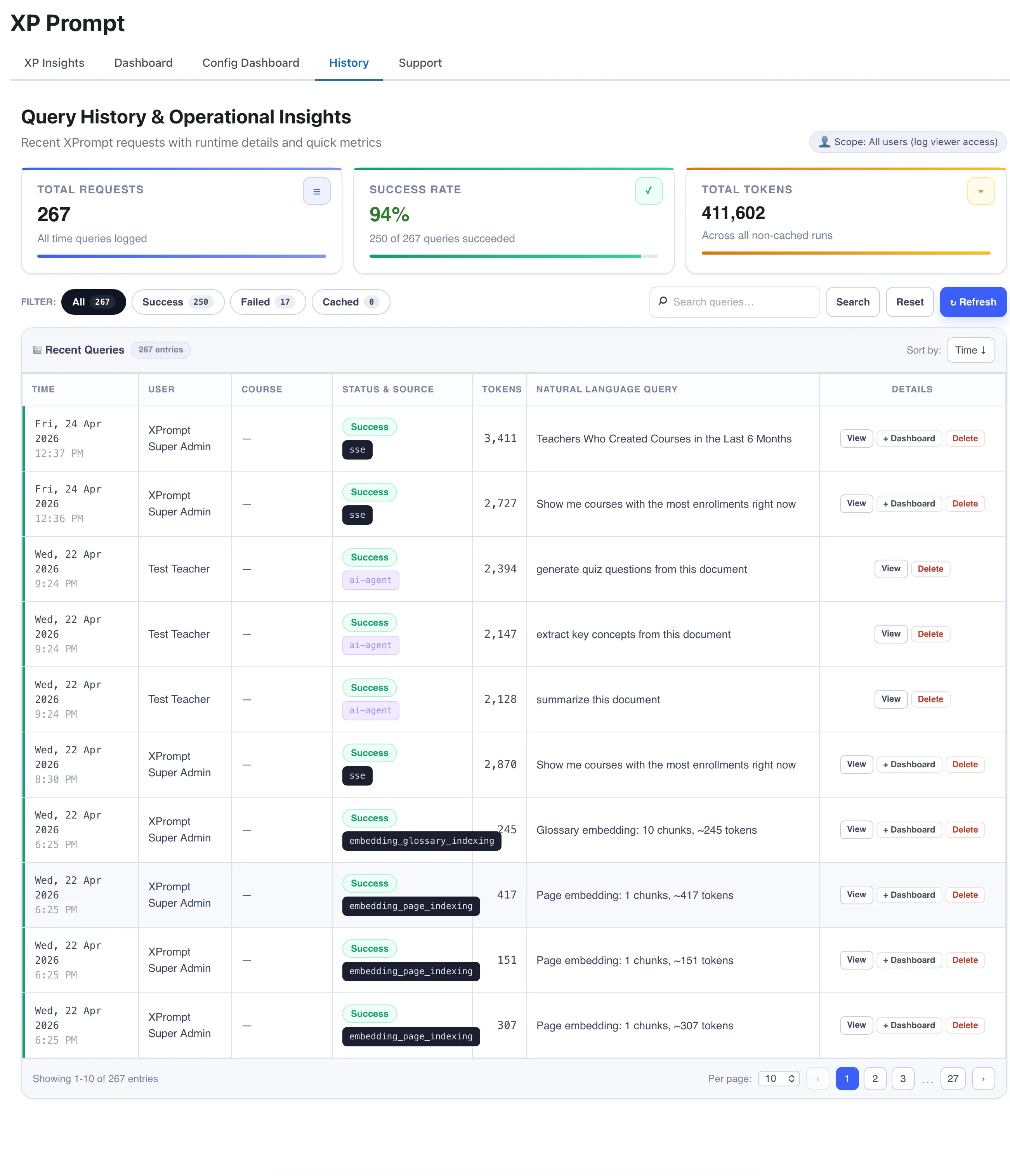View the Teachers Who Created Courses query
This screenshot has height=1176, width=1010.
click(856, 438)
